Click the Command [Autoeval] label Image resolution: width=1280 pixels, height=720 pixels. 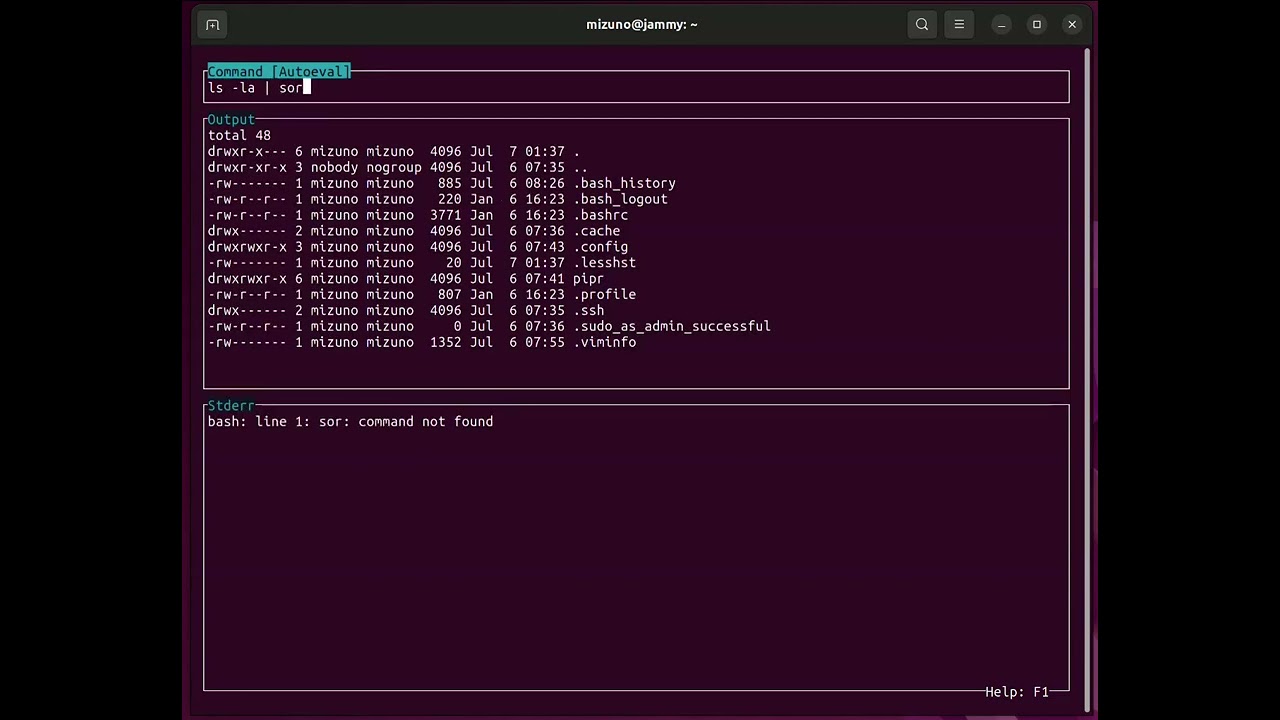tap(279, 72)
